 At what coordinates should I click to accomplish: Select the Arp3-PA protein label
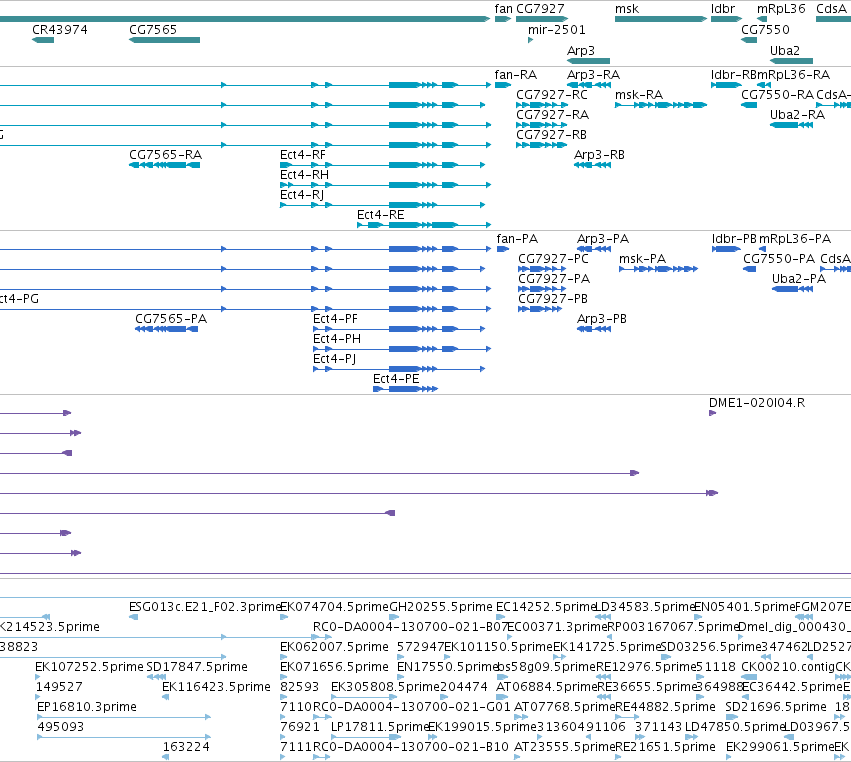(603, 239)
